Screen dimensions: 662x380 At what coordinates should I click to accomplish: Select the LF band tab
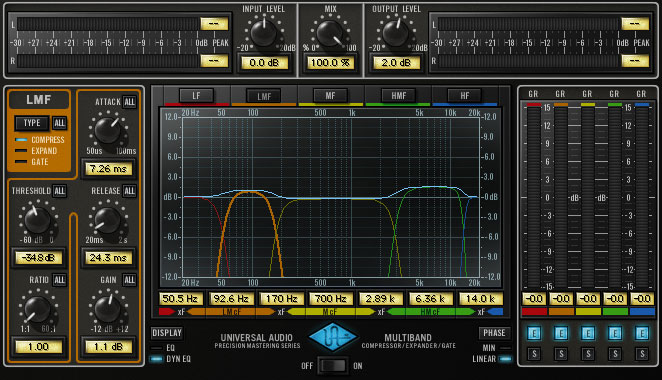[196, 96]
